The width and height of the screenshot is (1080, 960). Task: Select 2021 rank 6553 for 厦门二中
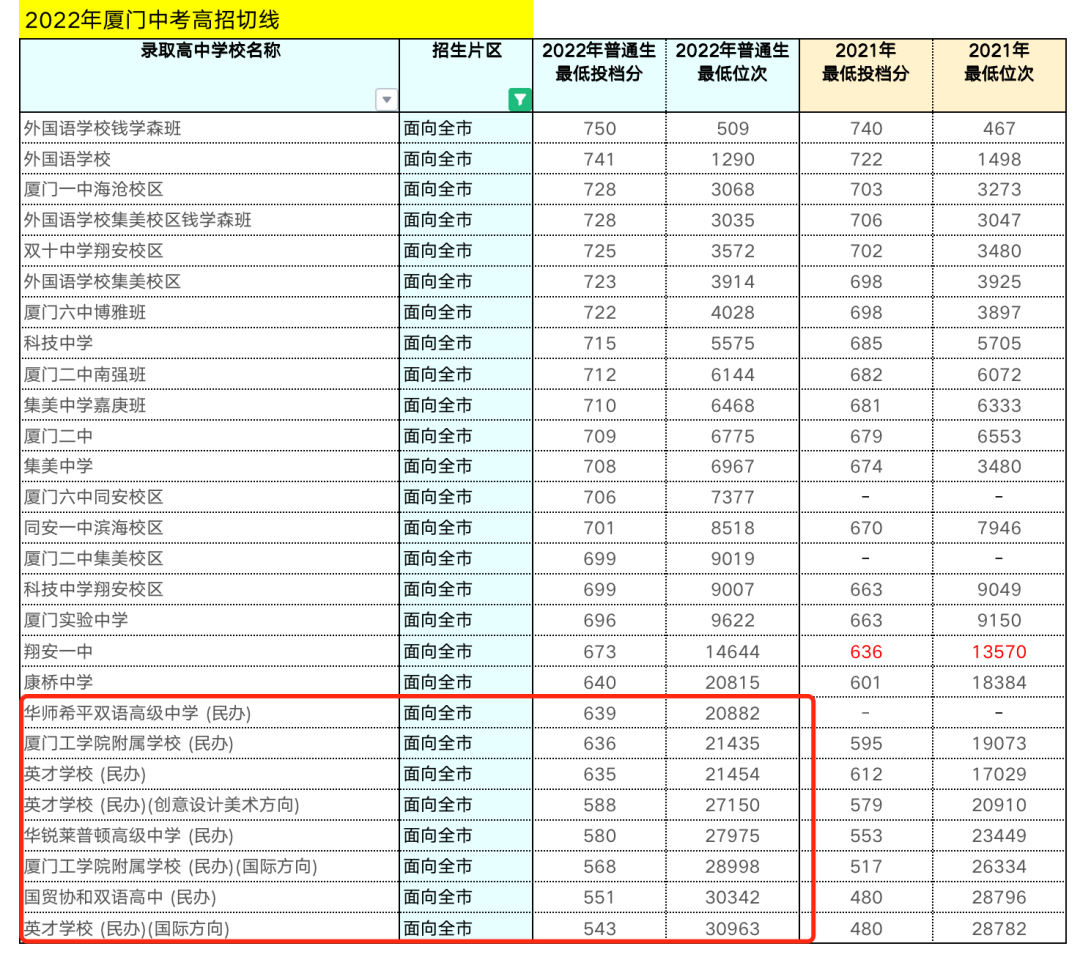point(999,436)
